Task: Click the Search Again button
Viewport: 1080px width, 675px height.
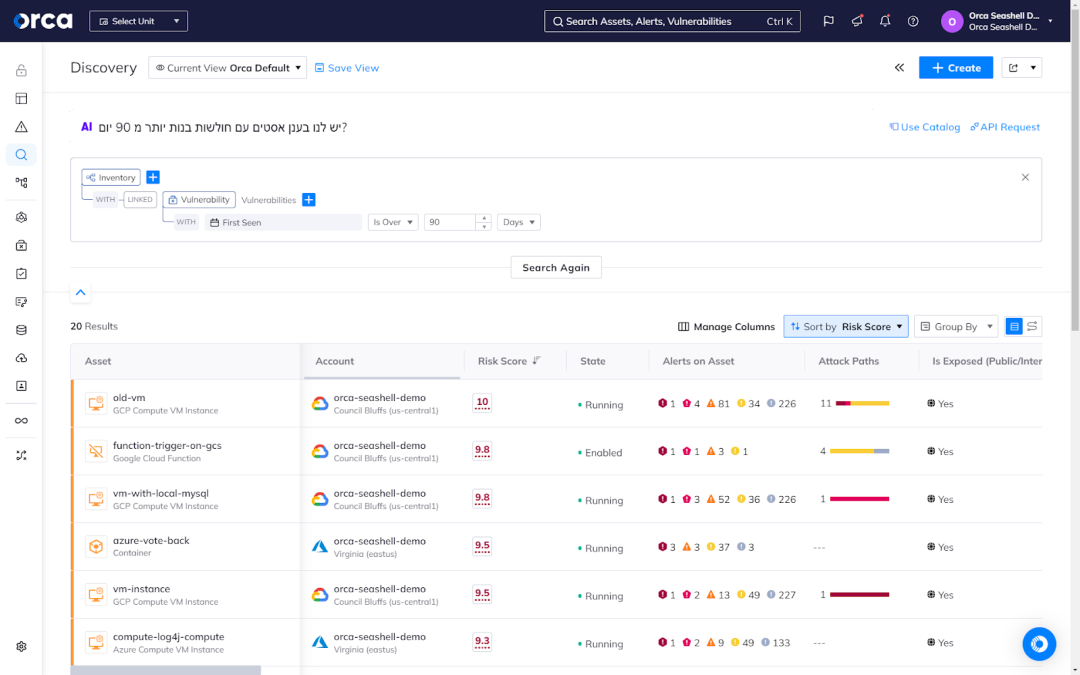Action: [556, 267]
